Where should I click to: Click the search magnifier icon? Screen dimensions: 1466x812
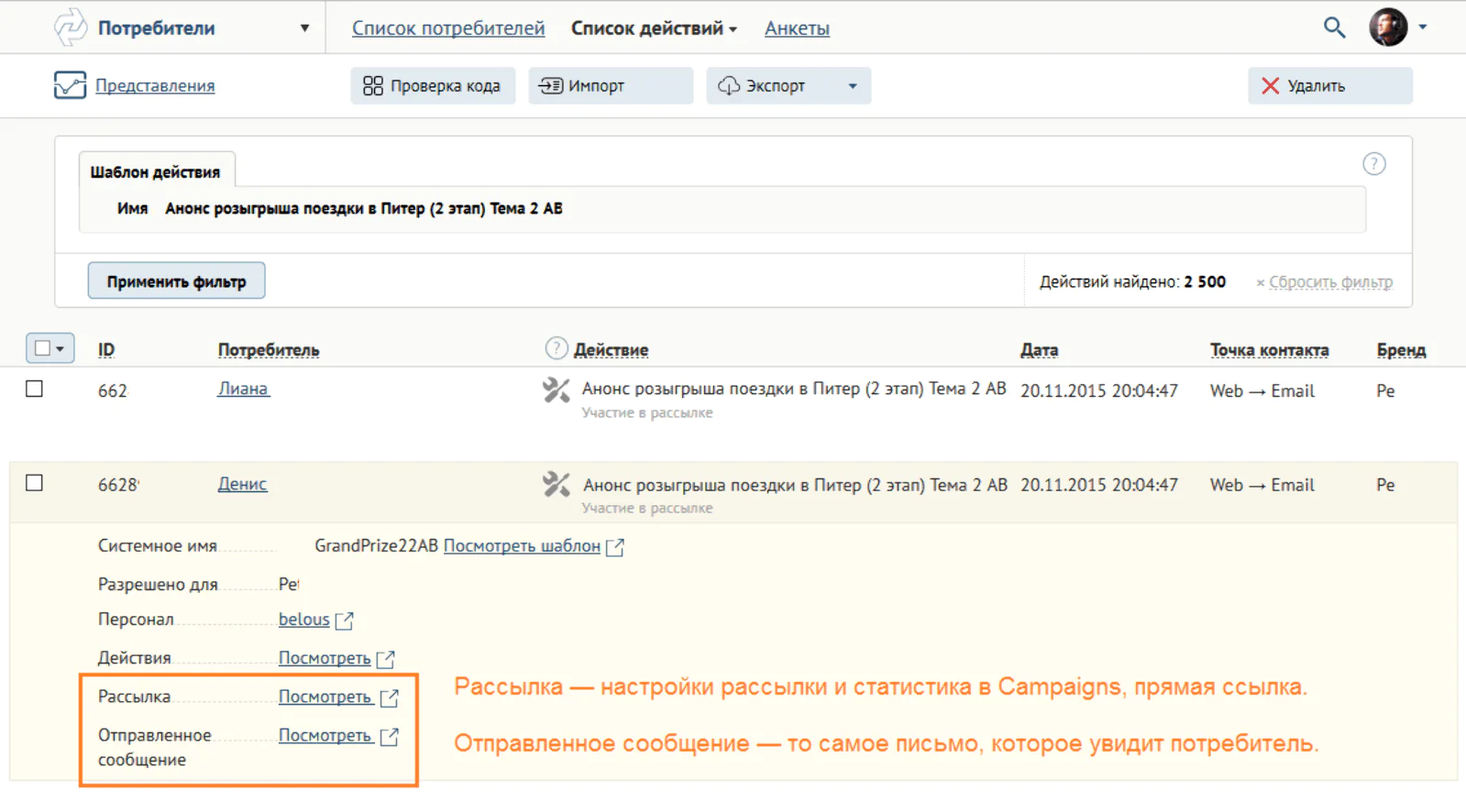1334,27
